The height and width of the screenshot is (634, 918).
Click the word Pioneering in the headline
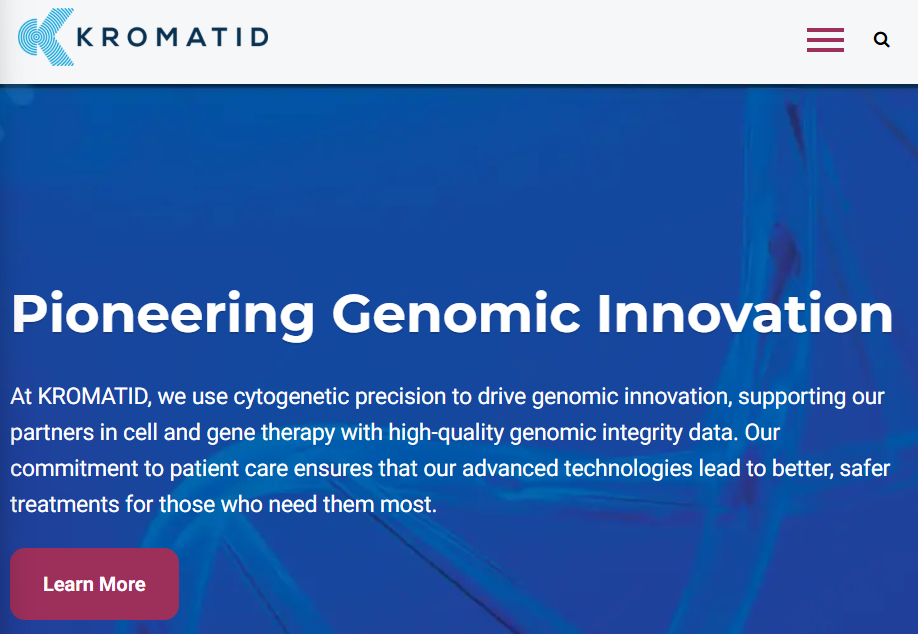pos(163,315)
